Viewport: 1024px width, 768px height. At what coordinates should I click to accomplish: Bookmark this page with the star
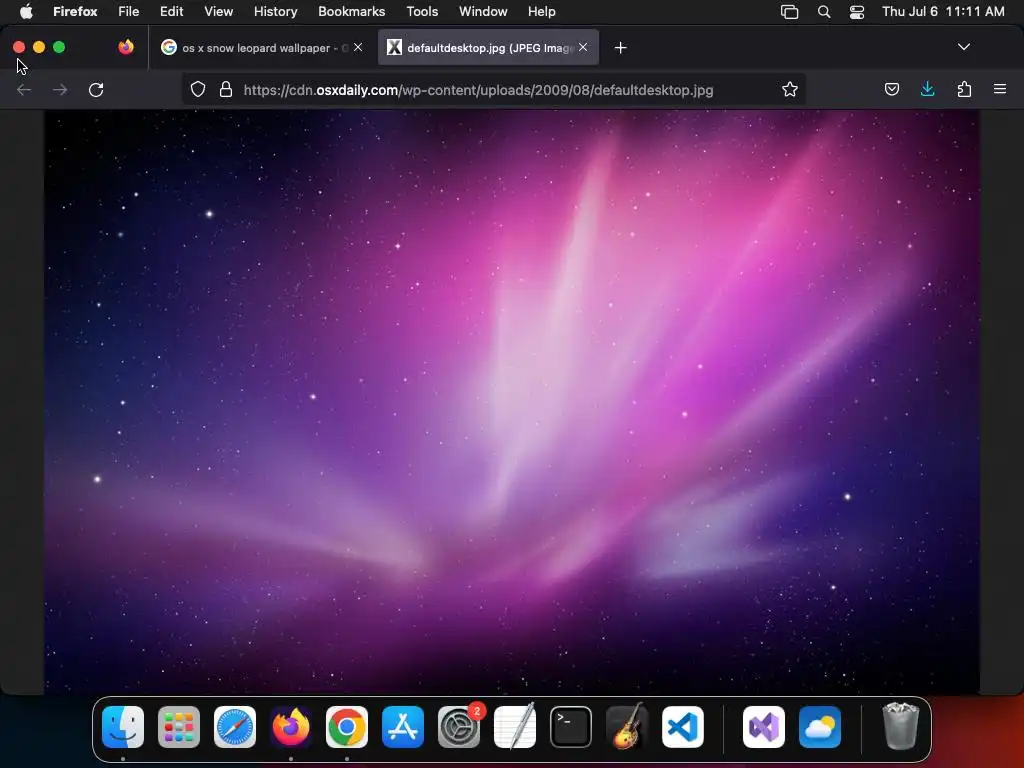790,89
